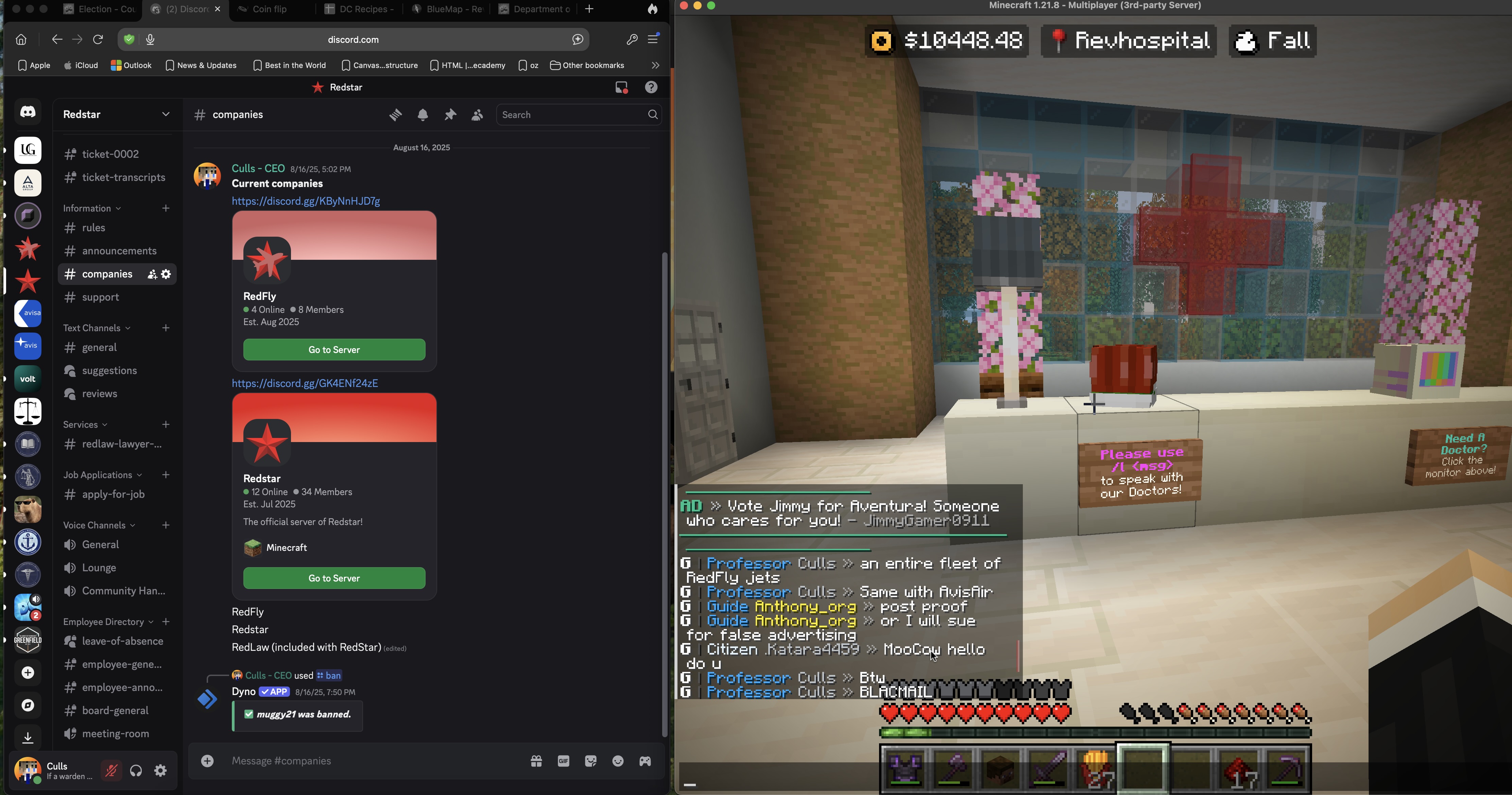Add a server plus icon in sidebar
Viewport: 1512px width, 795px height.
point(28,673)
